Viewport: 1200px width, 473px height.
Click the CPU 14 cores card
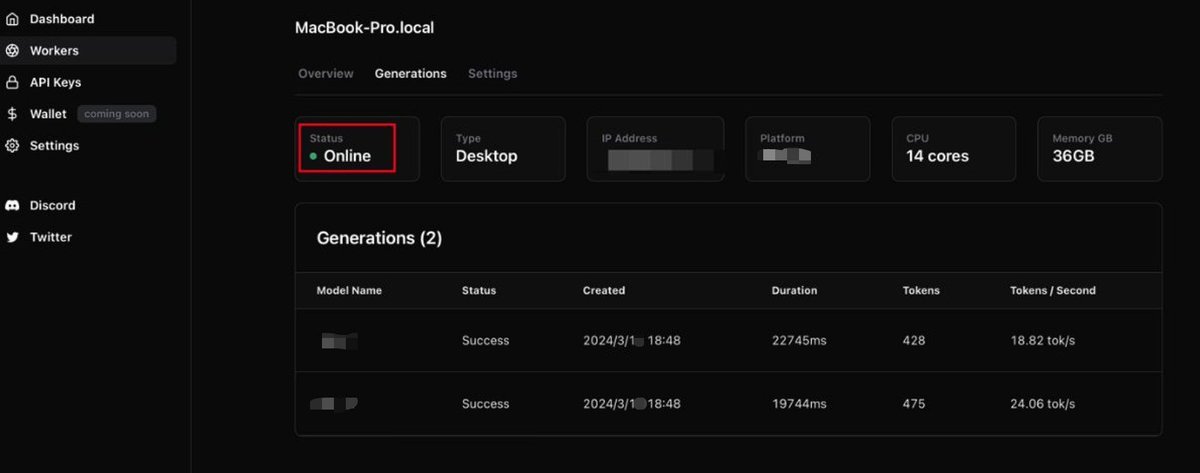(953, 149)
